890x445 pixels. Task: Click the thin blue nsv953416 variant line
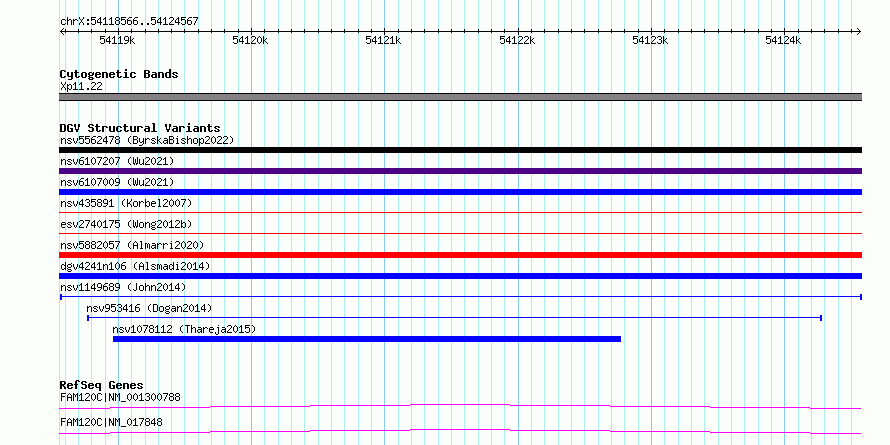click(x=455, y=318)
